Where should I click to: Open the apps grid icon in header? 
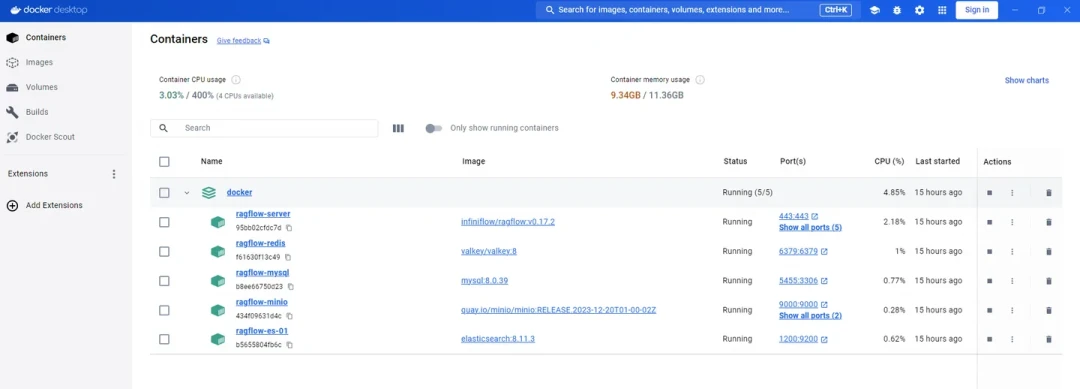(x=942, y=10)
